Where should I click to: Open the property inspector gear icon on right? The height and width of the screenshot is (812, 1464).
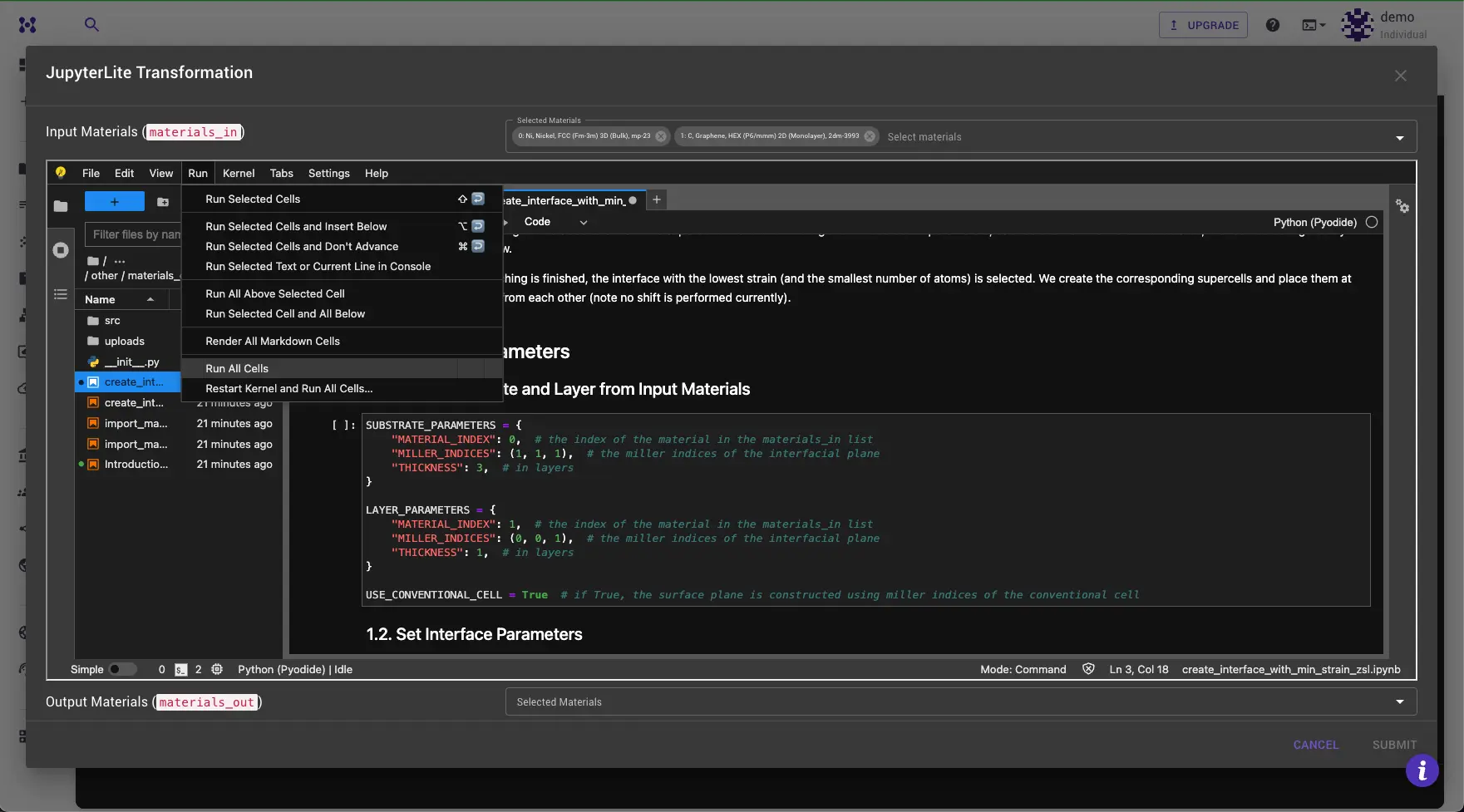(1402, 206)
